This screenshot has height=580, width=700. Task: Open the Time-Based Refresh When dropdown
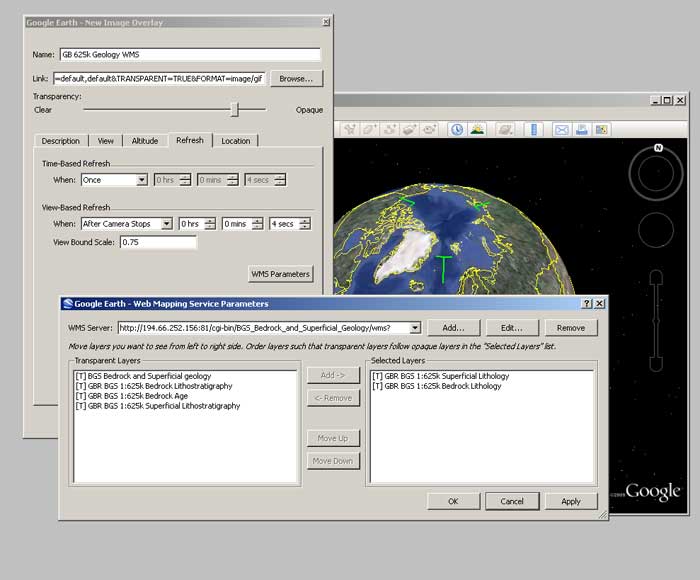(142, 180)
